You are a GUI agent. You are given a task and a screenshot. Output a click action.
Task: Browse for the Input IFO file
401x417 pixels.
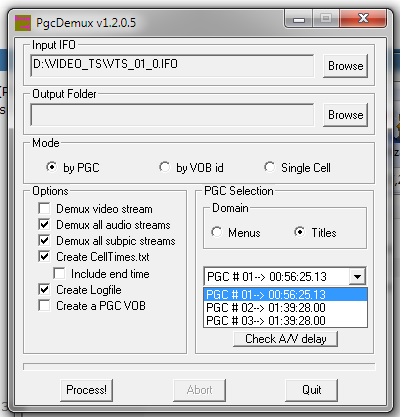click(x=345, y=66)
